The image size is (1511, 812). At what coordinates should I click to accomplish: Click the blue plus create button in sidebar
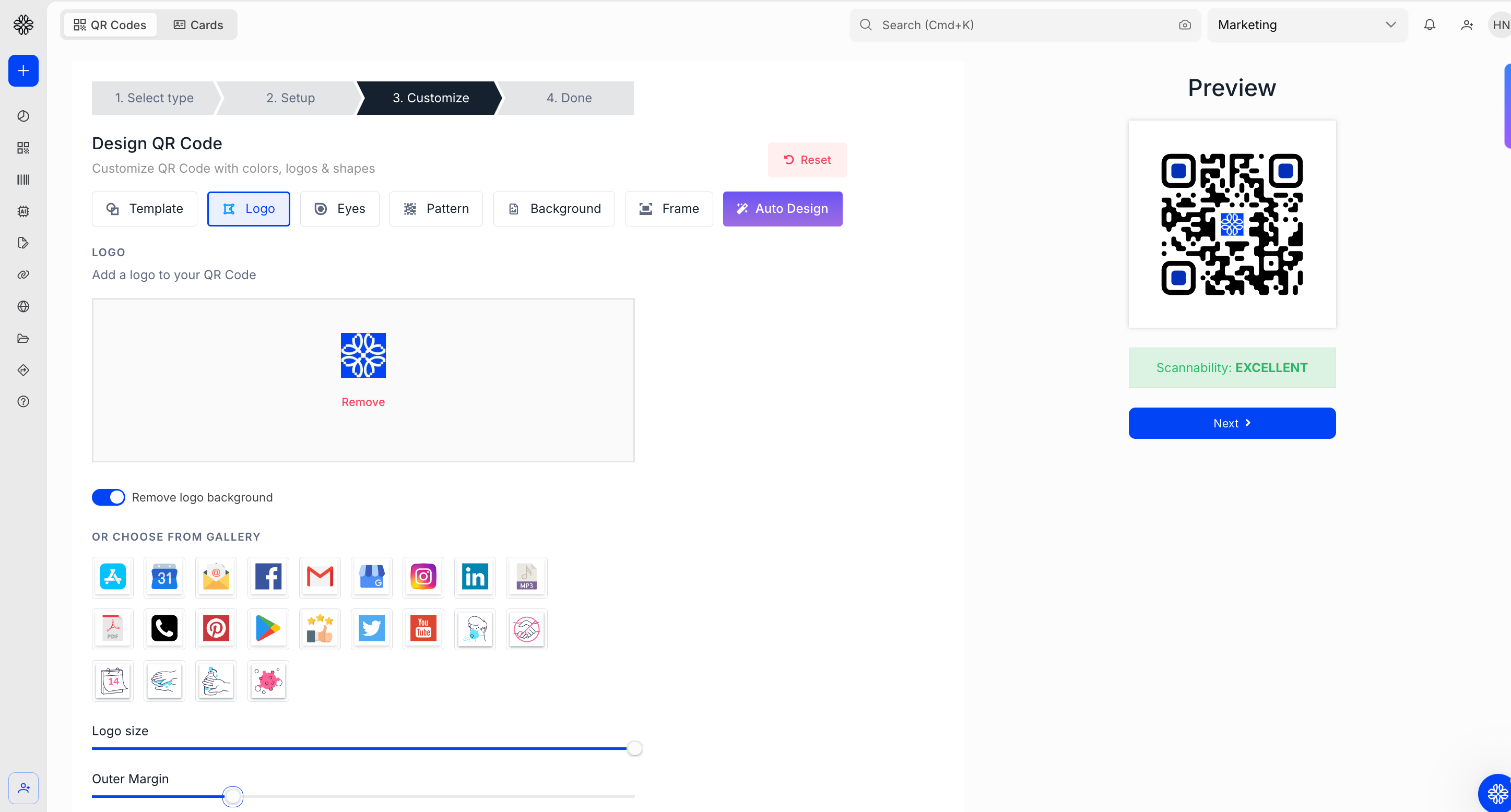click(23, 71)
